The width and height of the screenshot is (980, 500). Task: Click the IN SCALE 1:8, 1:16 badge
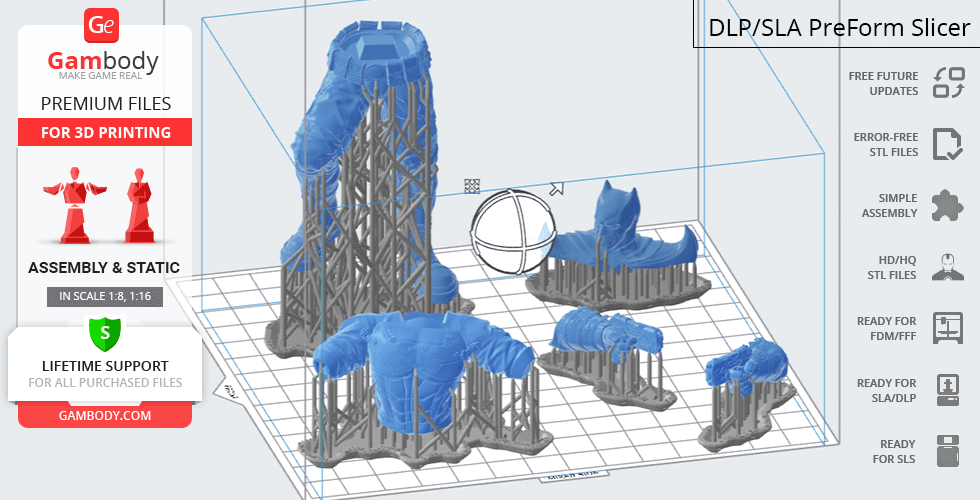104,296
